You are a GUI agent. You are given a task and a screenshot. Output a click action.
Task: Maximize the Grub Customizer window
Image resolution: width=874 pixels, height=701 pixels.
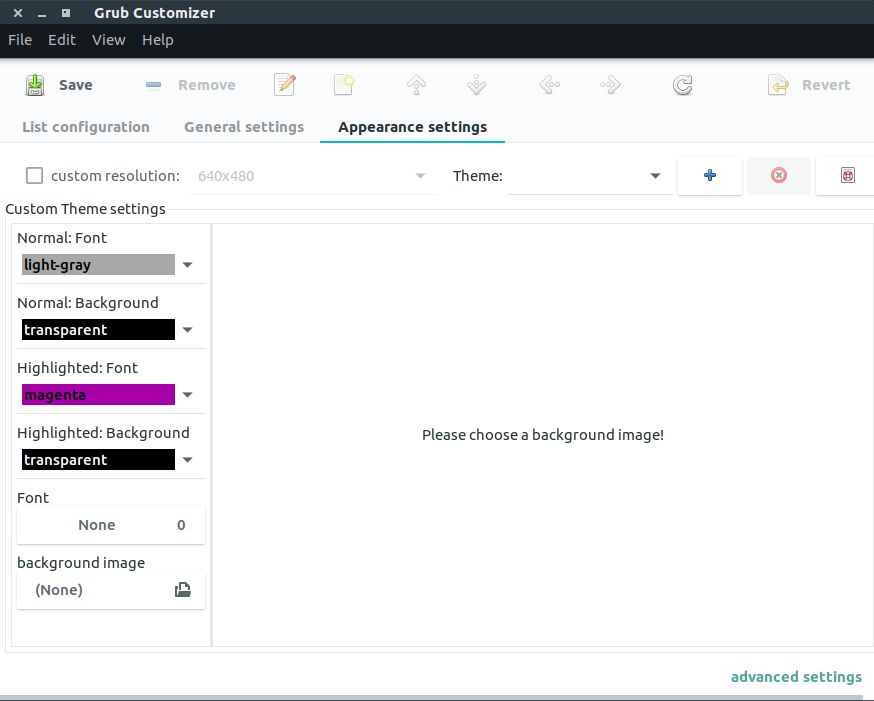(x=66, y=12)
